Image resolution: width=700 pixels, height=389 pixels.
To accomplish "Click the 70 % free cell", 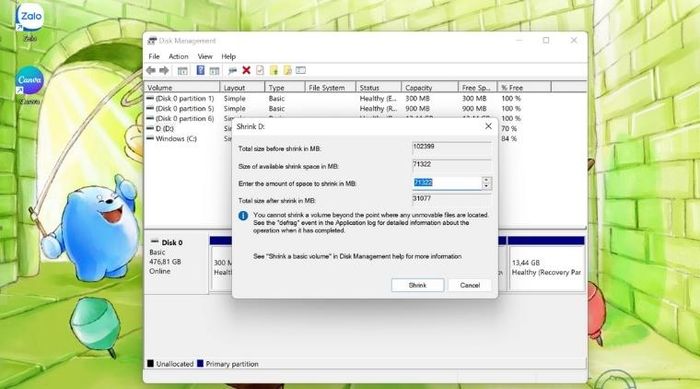I will (x=509, y=129).
